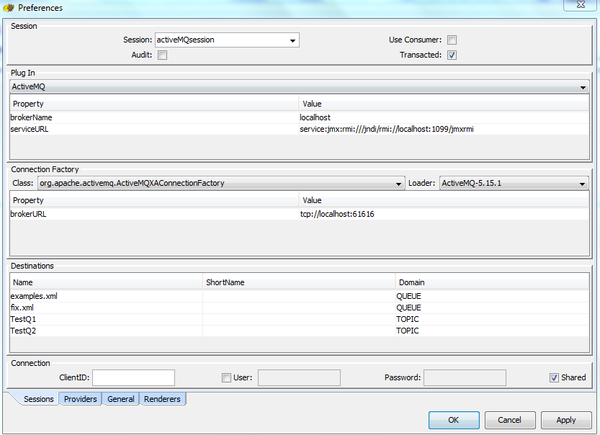Viewport: 600px width, 435px height.
Task: Click the Connection Factory Property column header
Action: [x=154, y=200]
